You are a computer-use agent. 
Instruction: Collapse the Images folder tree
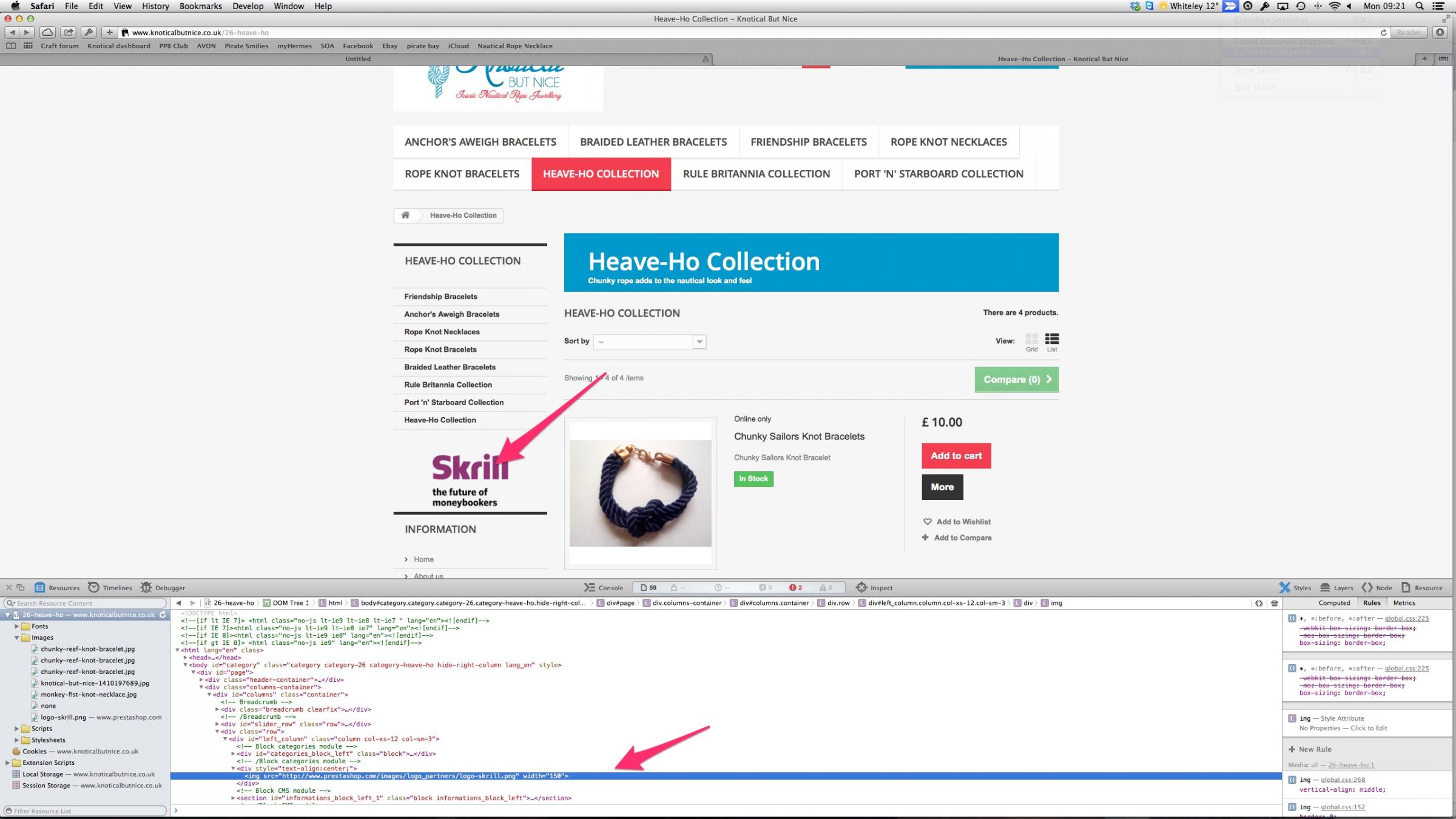pos(17,638)
